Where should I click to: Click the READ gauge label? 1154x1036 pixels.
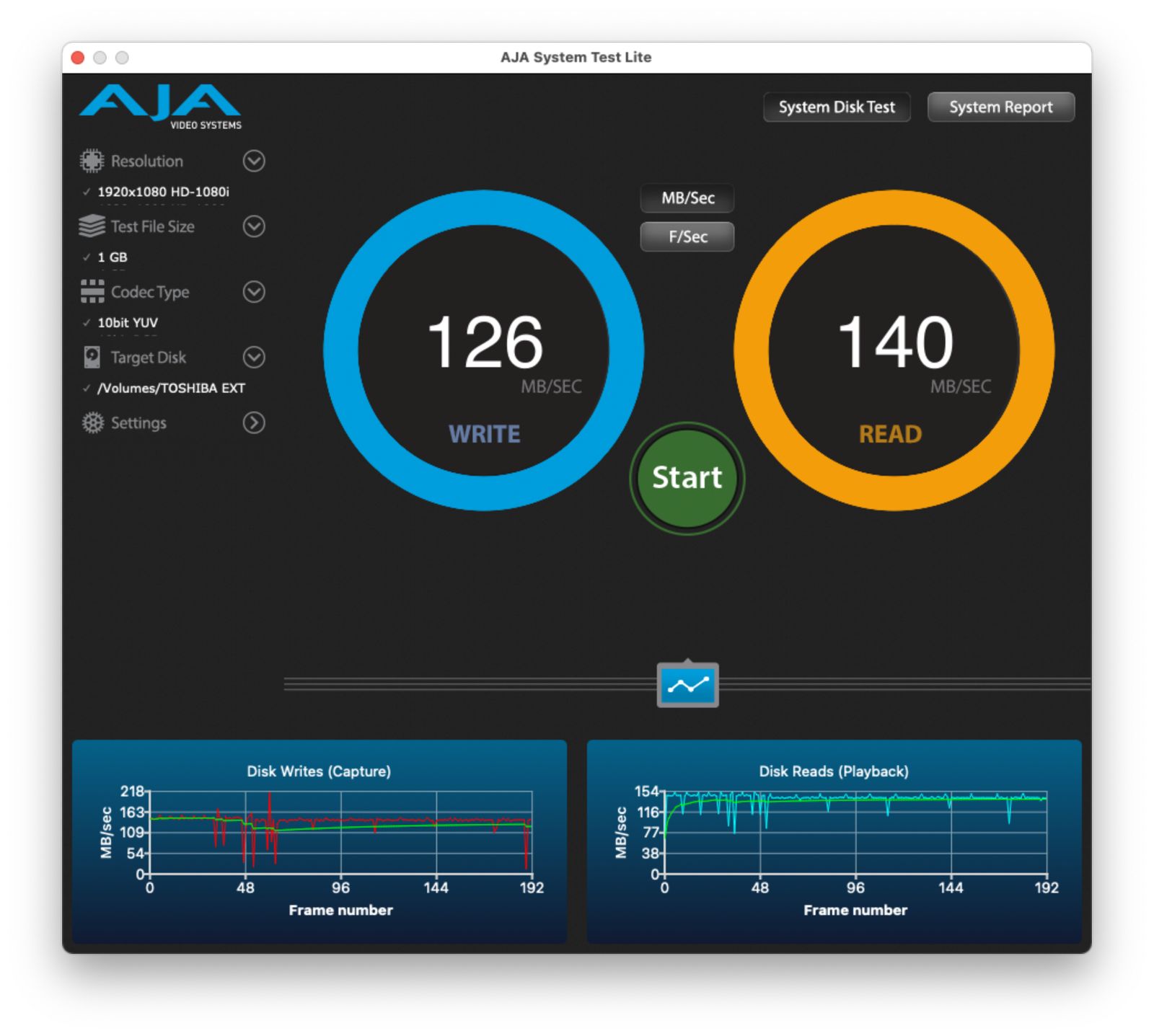[x=891, y=434]
